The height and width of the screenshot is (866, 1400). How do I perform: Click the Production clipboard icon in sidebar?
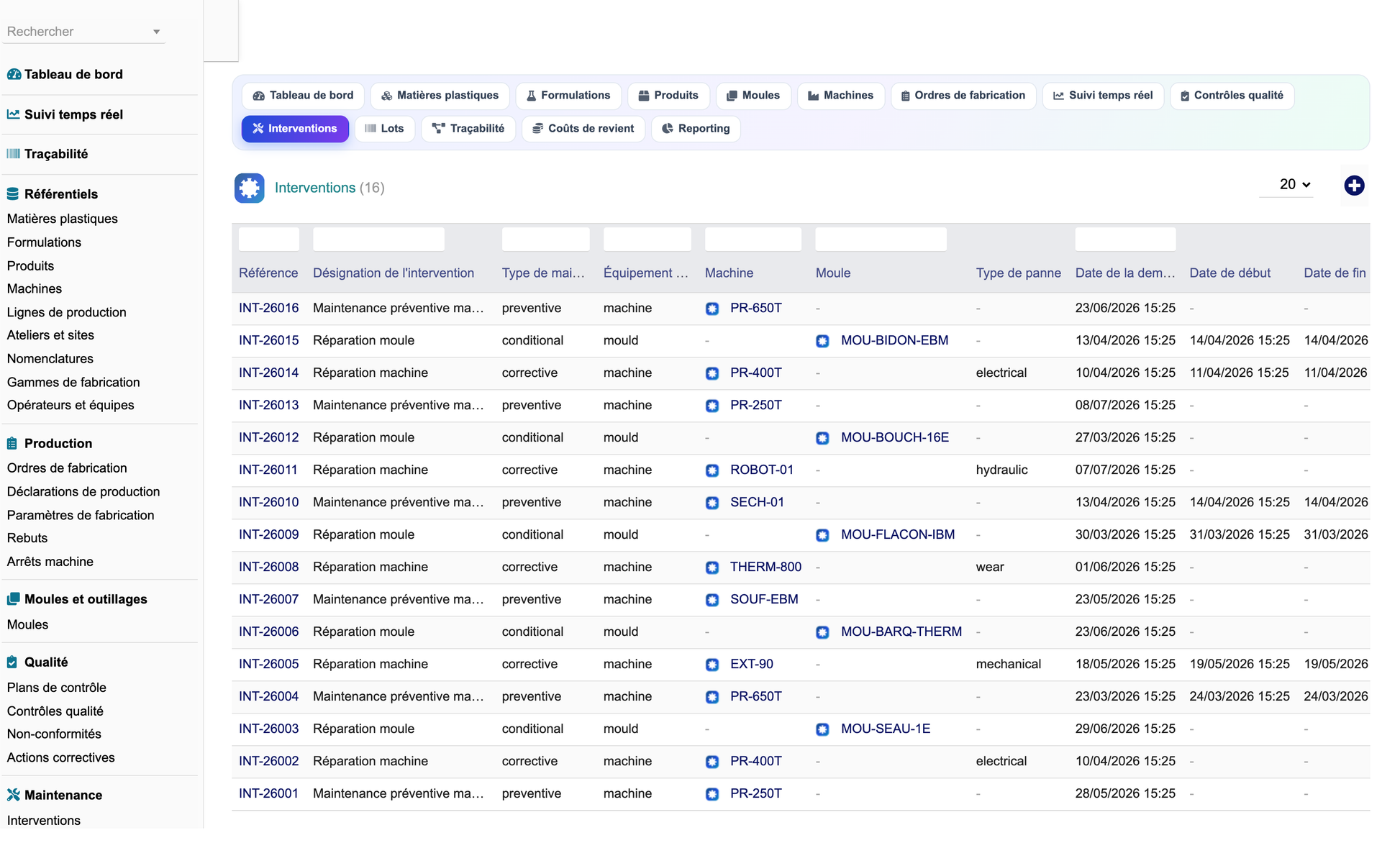pyautogui.click(x=13, y=444)
